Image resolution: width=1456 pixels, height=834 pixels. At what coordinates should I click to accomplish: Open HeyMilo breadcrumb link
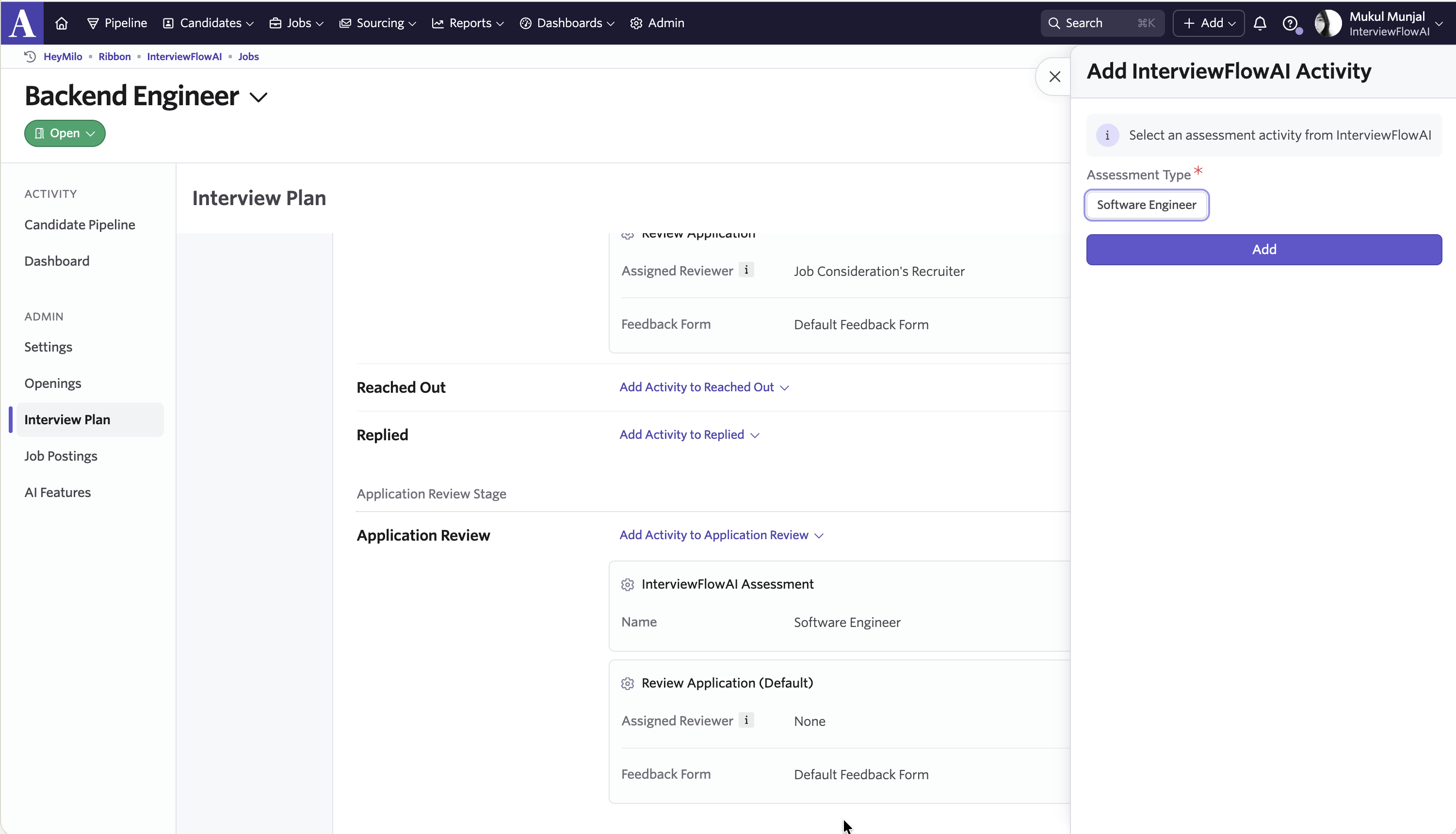click(63, 56)
